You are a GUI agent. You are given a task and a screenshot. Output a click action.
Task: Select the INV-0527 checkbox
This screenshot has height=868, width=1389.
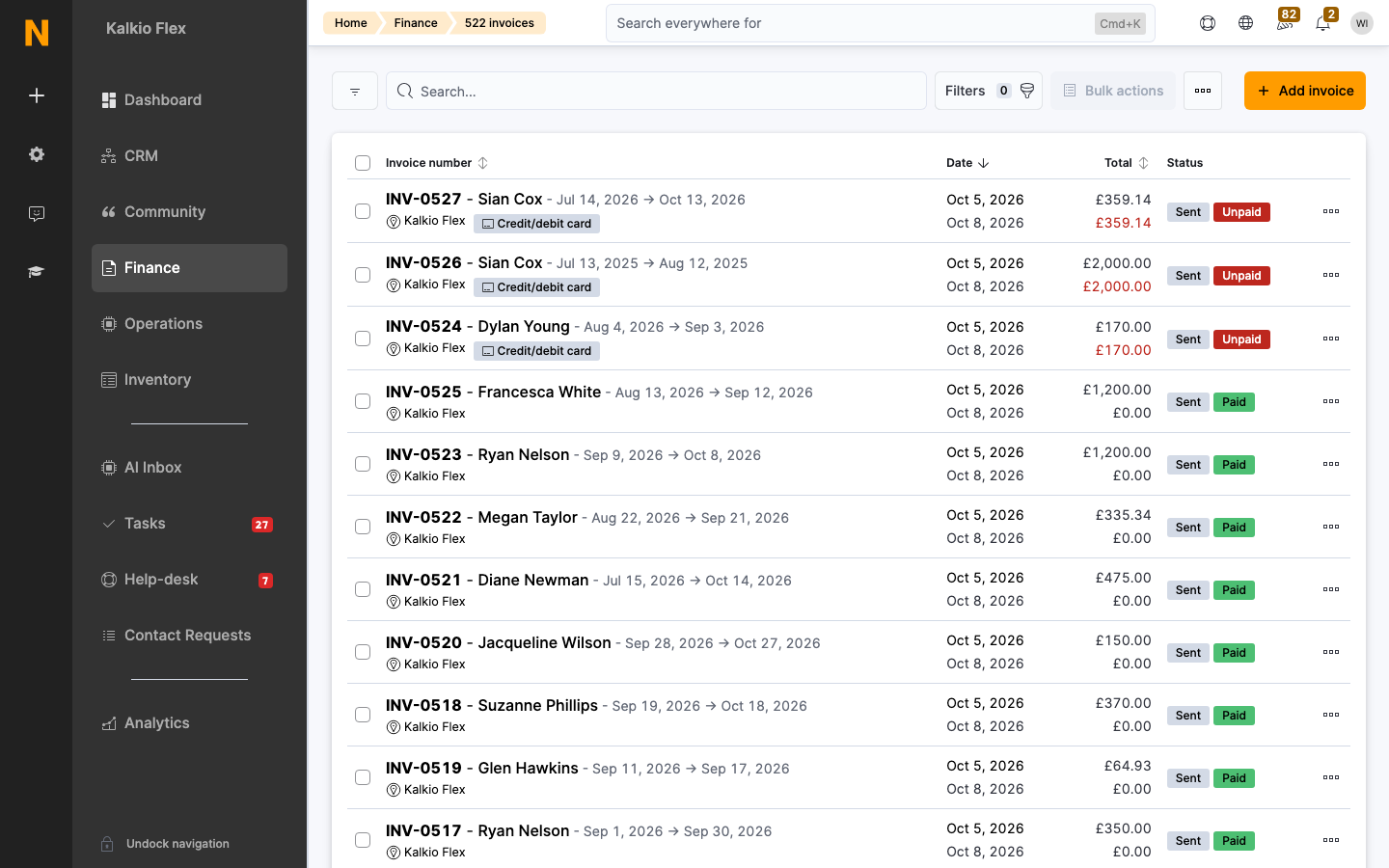363,211
